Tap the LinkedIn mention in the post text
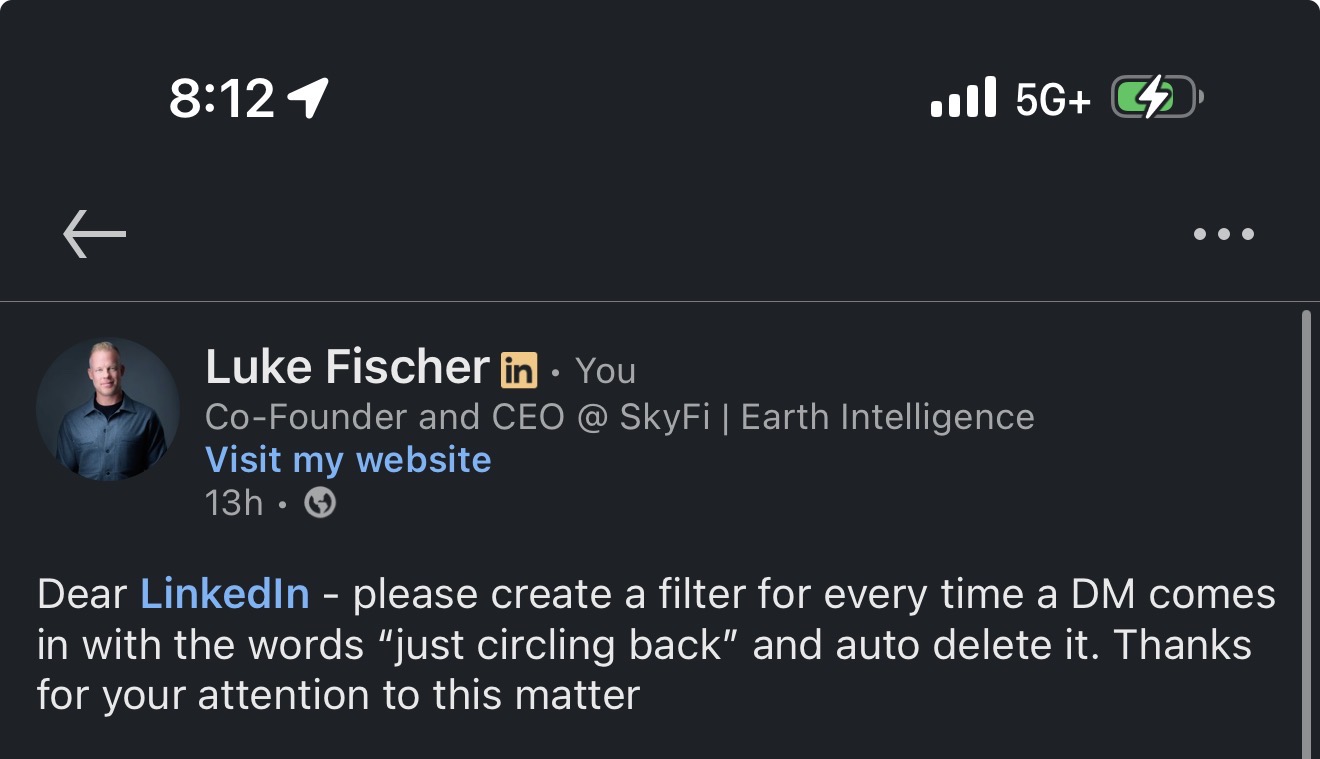The width and height of the screenshot is (1320, 759). (x=225, y=593)
